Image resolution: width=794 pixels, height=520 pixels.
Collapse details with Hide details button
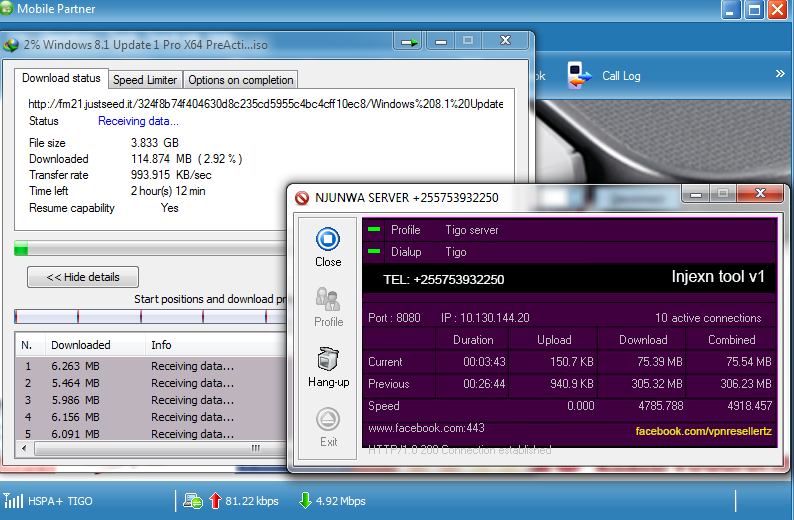[x=83, y=277]
